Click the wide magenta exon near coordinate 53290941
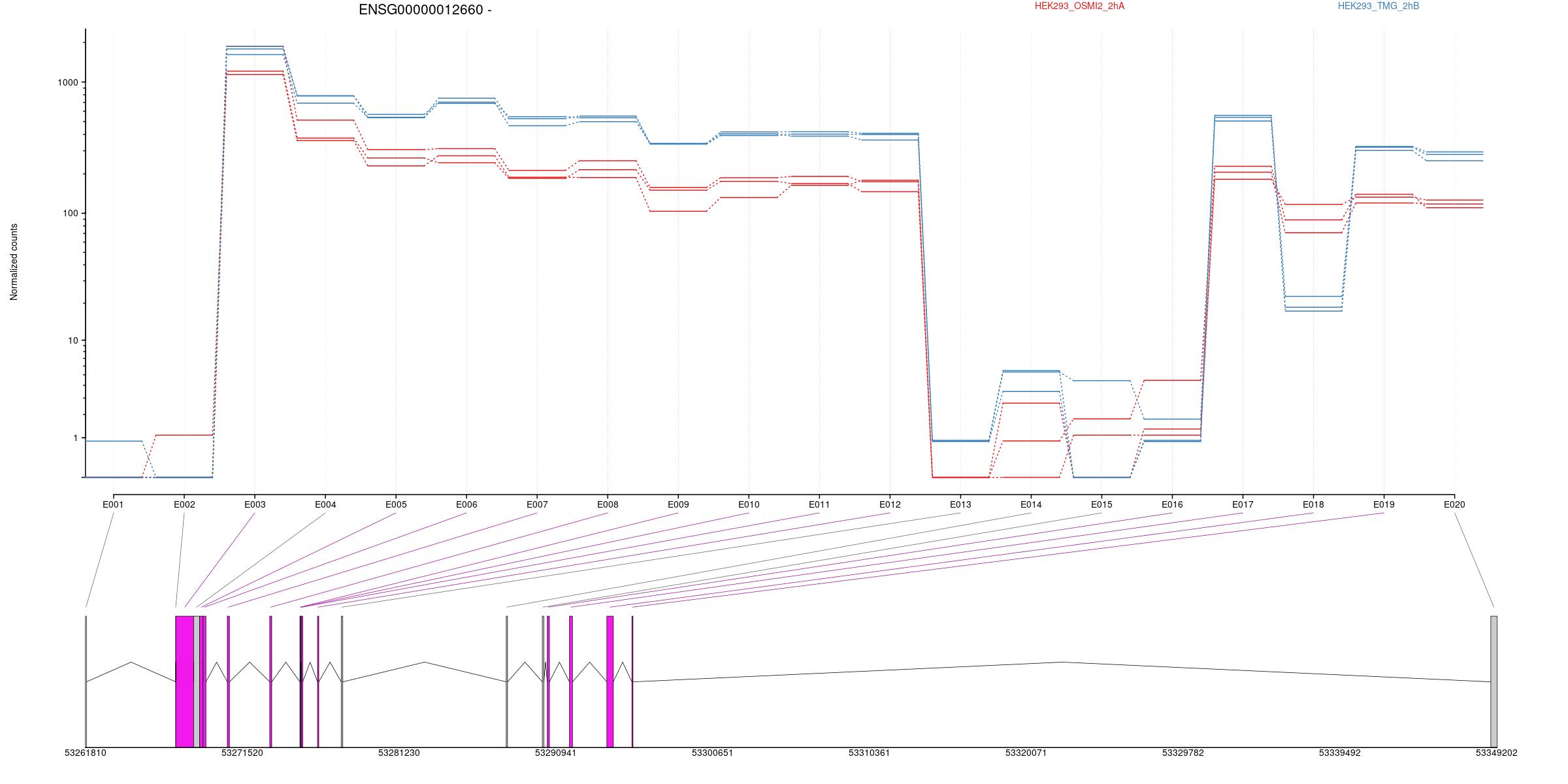Image resolution: width=1568 pixels, height=784 pixels. coord(610,681)
